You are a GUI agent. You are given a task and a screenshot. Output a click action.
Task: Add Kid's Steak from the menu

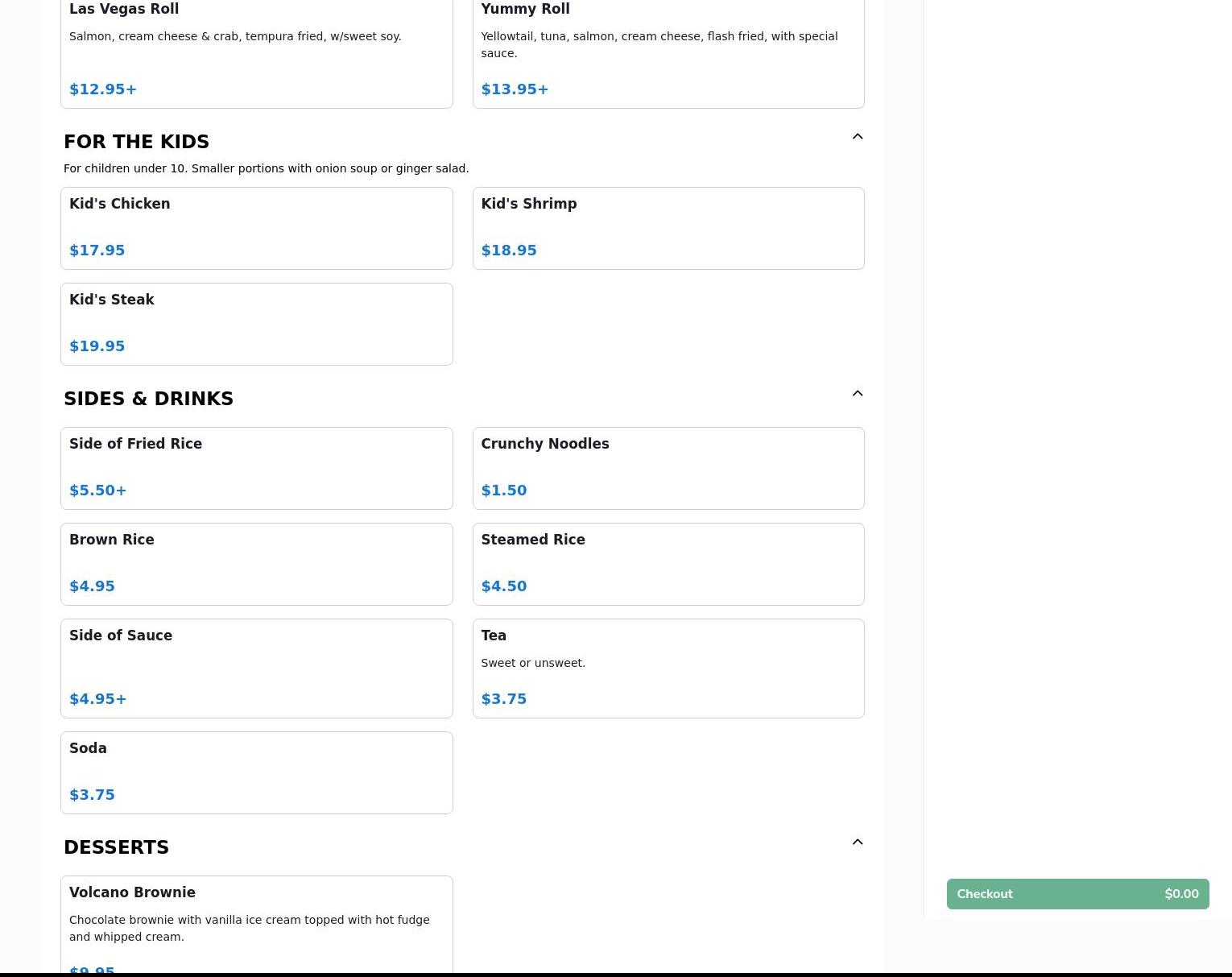257,325
